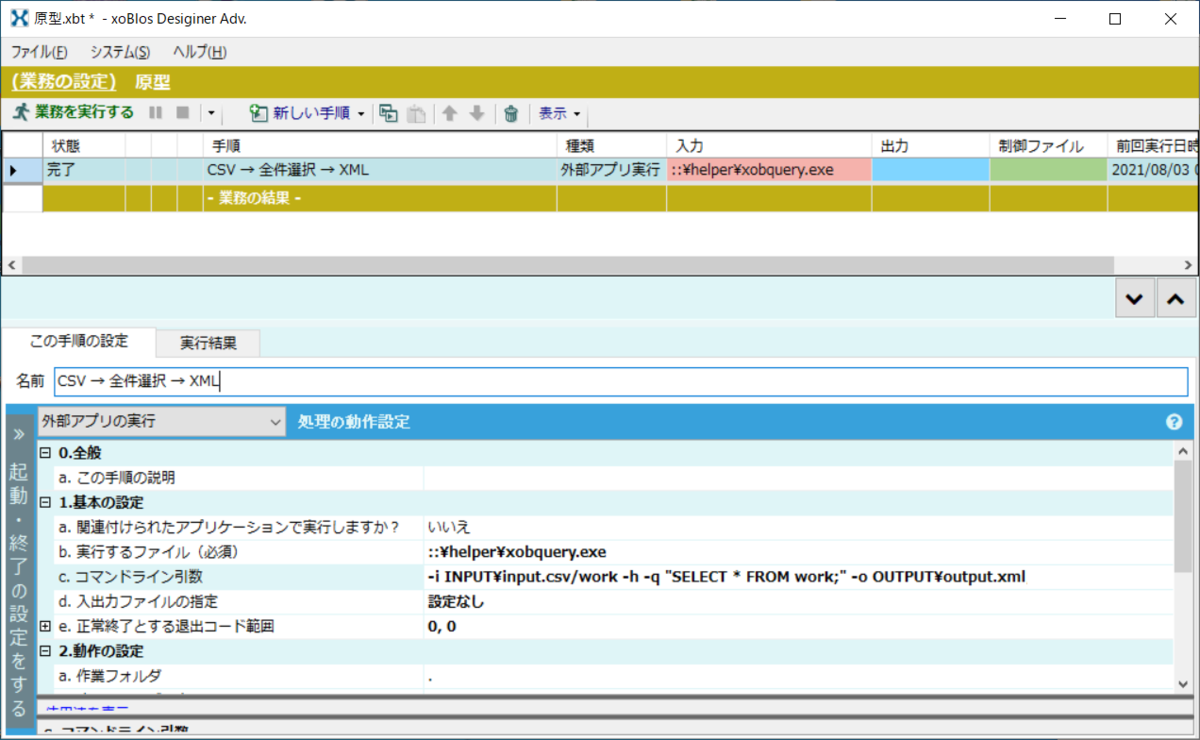The height and width of the screenshot is (740, 1200).
Task: Click the 業務を実行する run icon
Action: tap(21, 113)
